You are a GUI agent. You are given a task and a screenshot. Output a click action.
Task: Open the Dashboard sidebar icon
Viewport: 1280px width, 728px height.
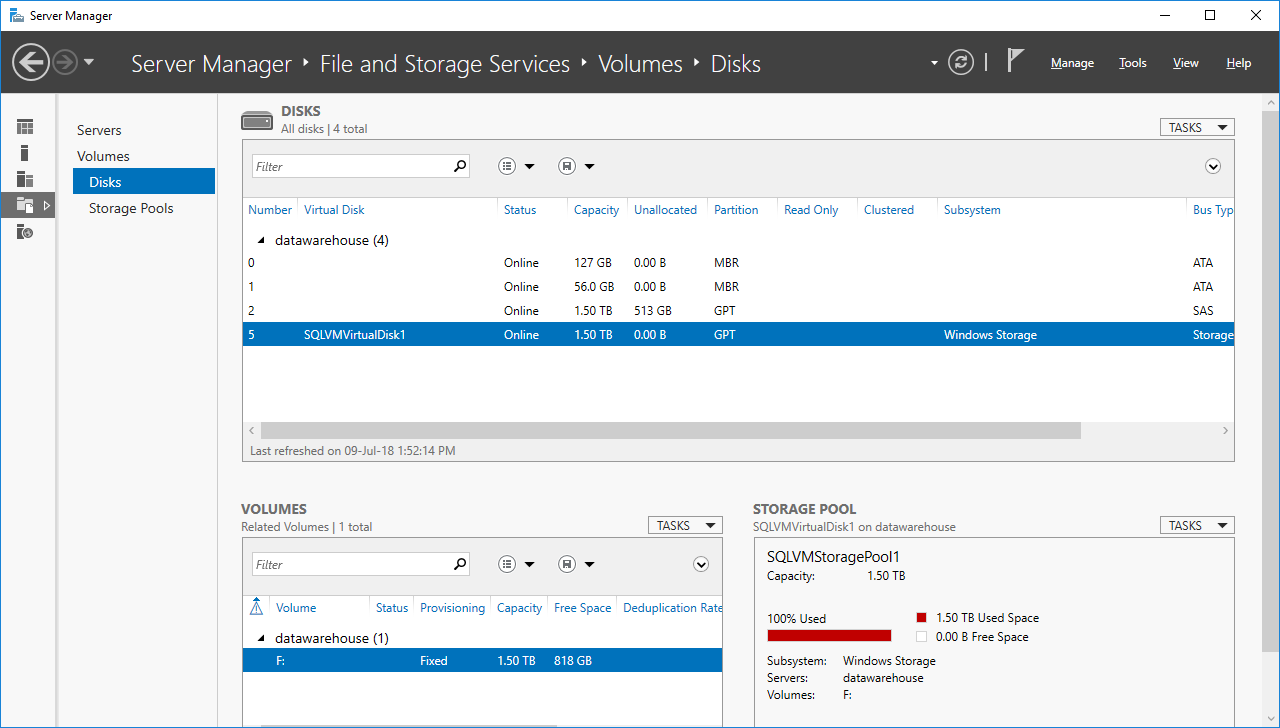click(25, 127)
